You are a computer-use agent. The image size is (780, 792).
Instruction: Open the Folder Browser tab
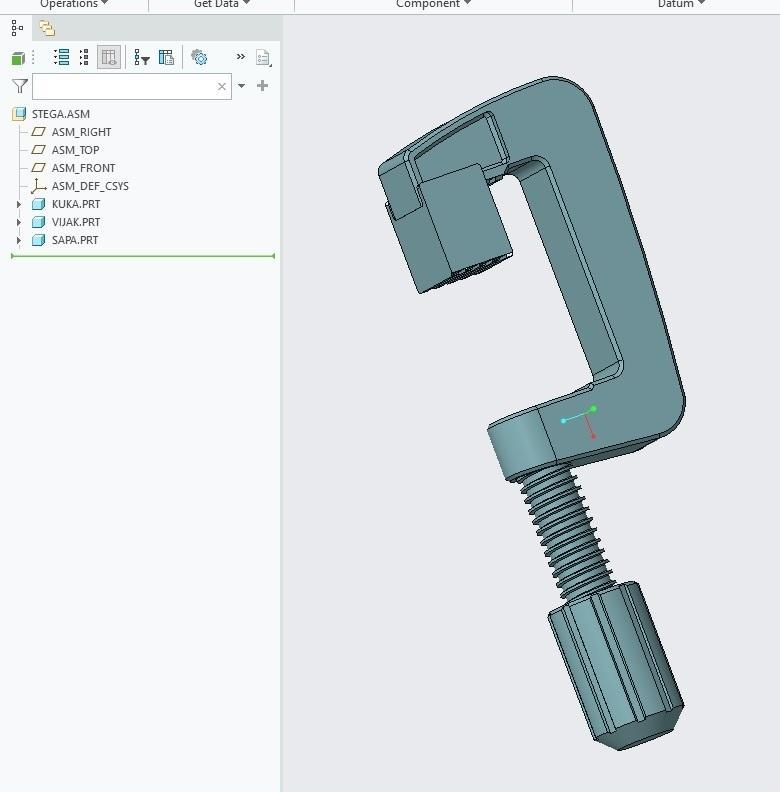coord(47,28)
